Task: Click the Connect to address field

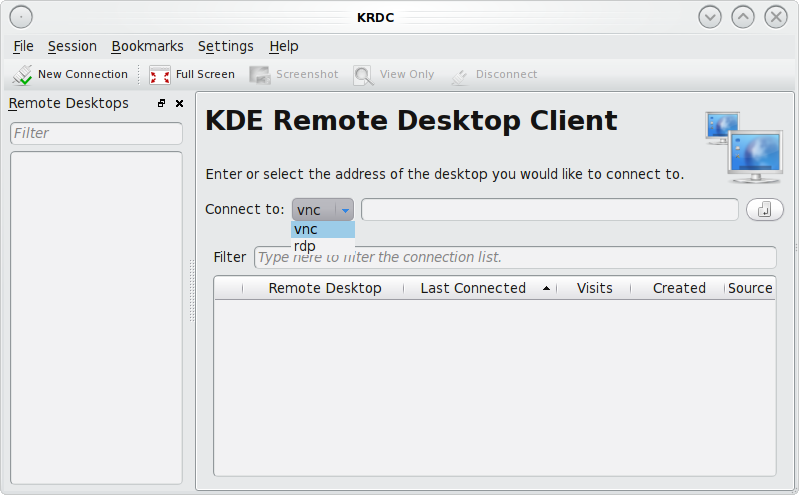Action: pos(550,210)
